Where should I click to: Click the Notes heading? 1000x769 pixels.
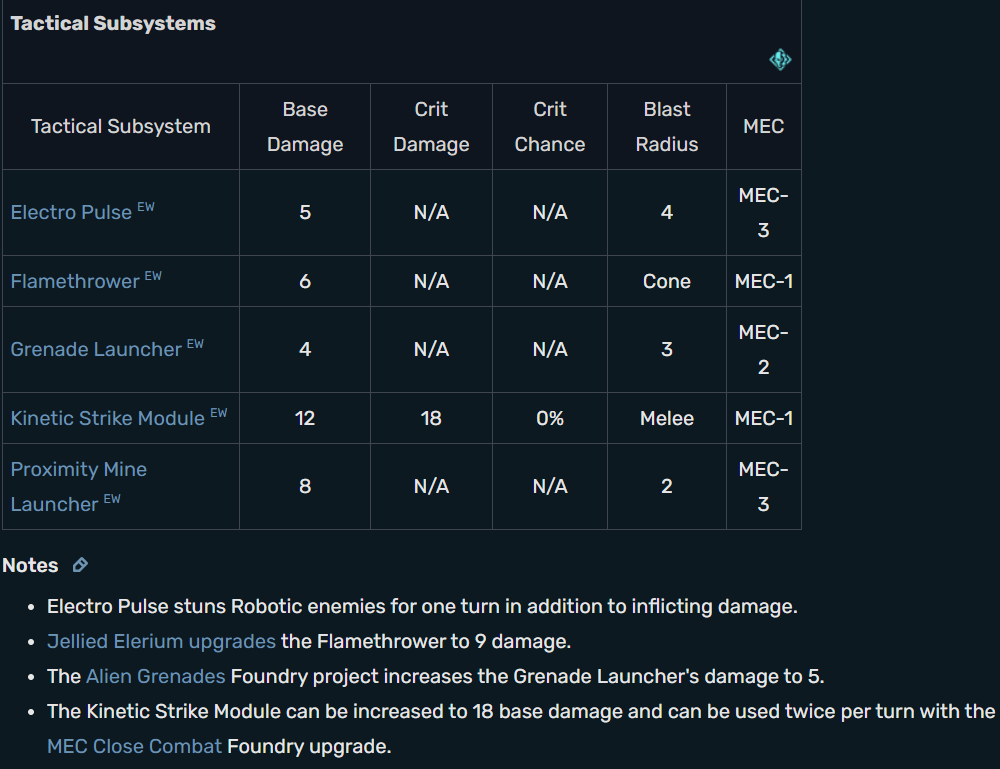(30, 565)
